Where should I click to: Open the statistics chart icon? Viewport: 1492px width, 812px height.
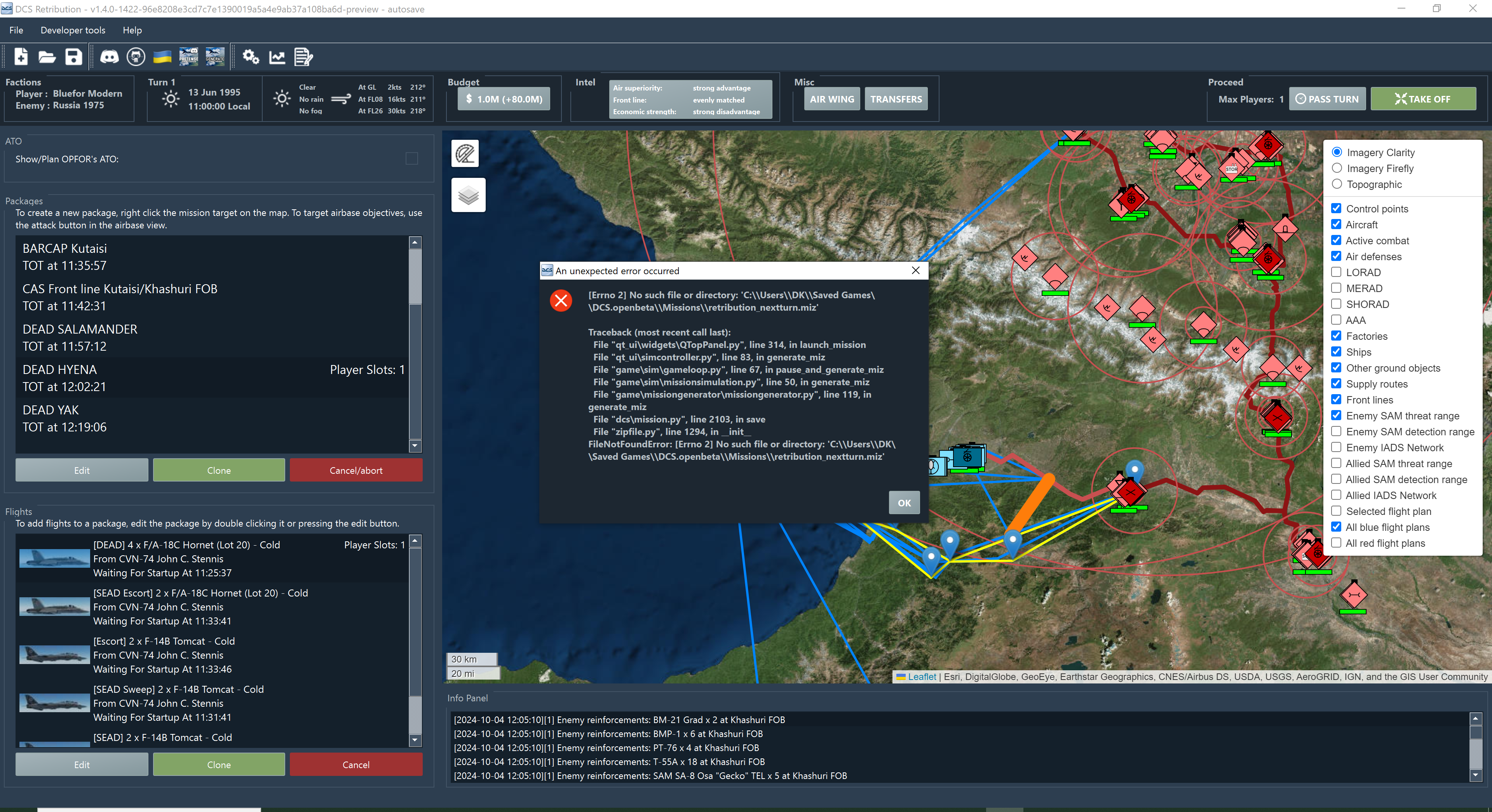(x=277, y=57)
